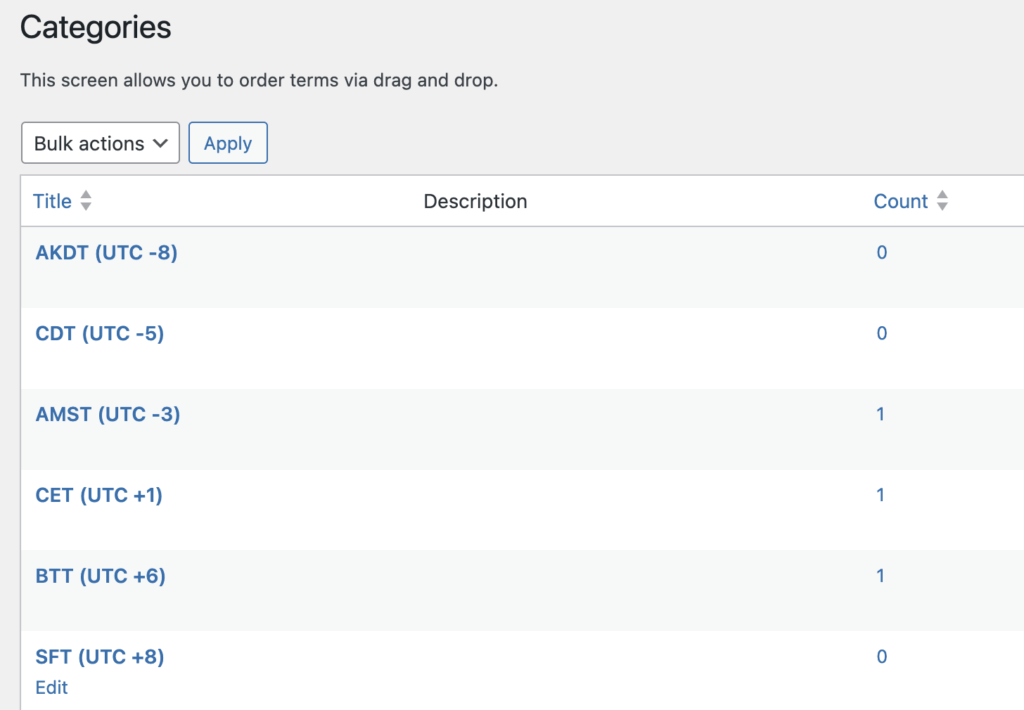
Task: Open the AKDT (UTC -8) category
Action: (106, 252)
